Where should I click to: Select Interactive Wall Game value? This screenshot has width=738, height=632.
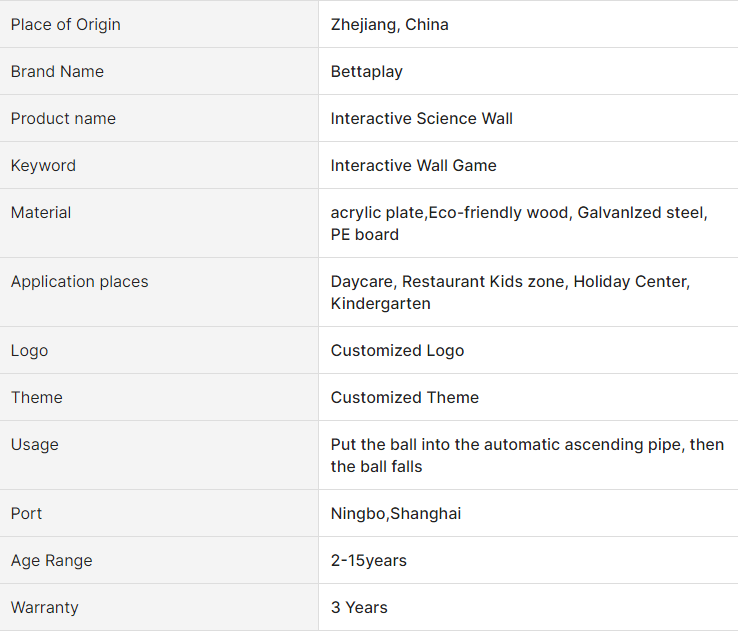coord(413,166)
